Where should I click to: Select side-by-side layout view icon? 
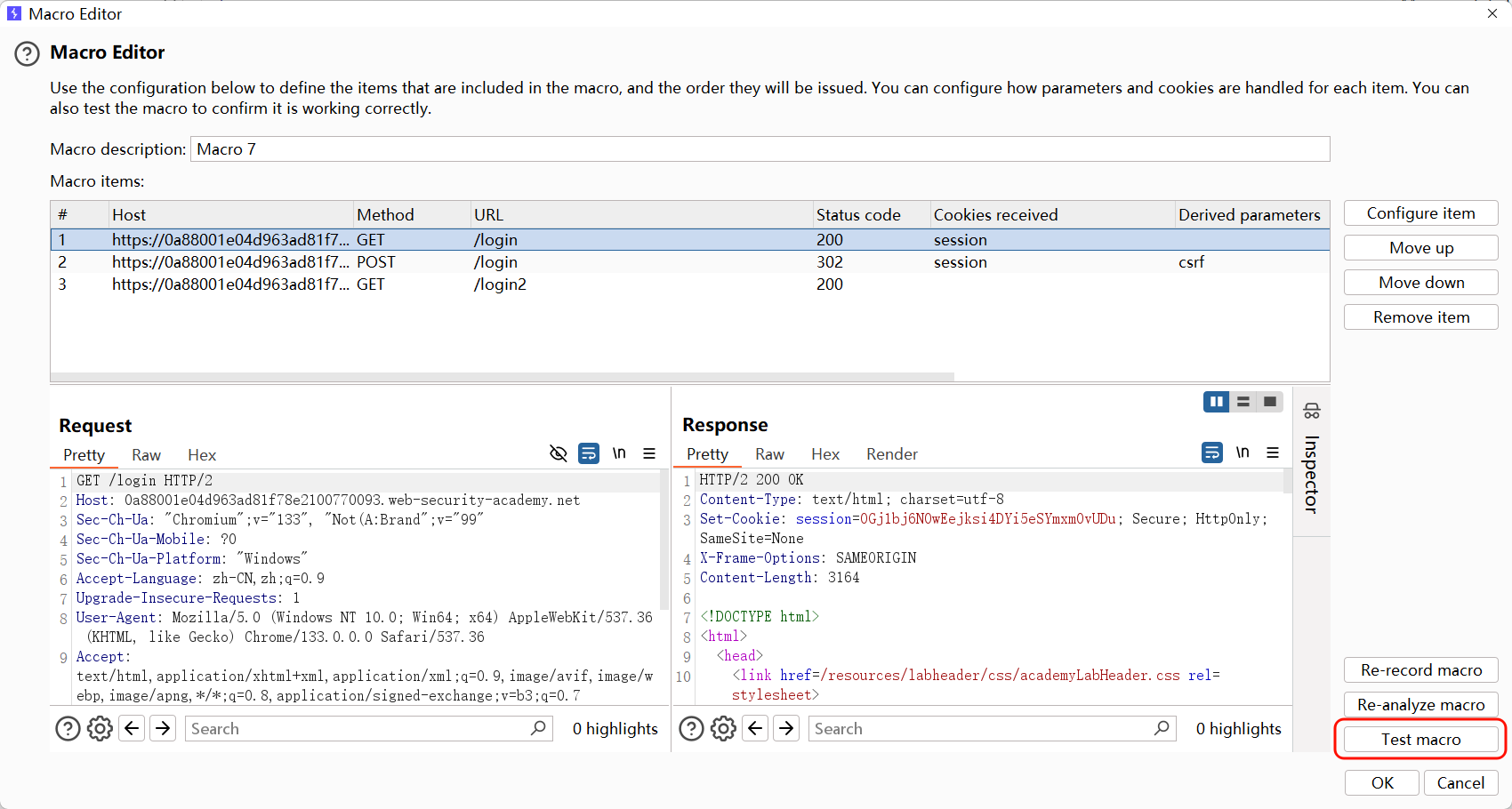click(1216, 402)
